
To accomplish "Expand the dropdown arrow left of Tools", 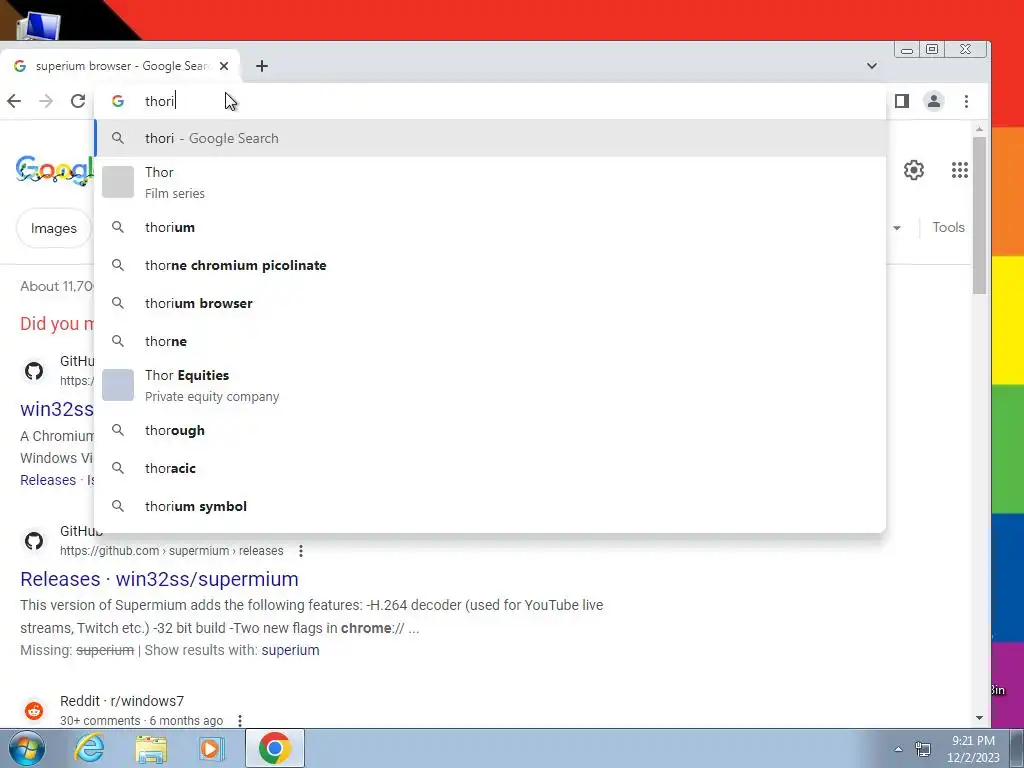I will 897,228.
